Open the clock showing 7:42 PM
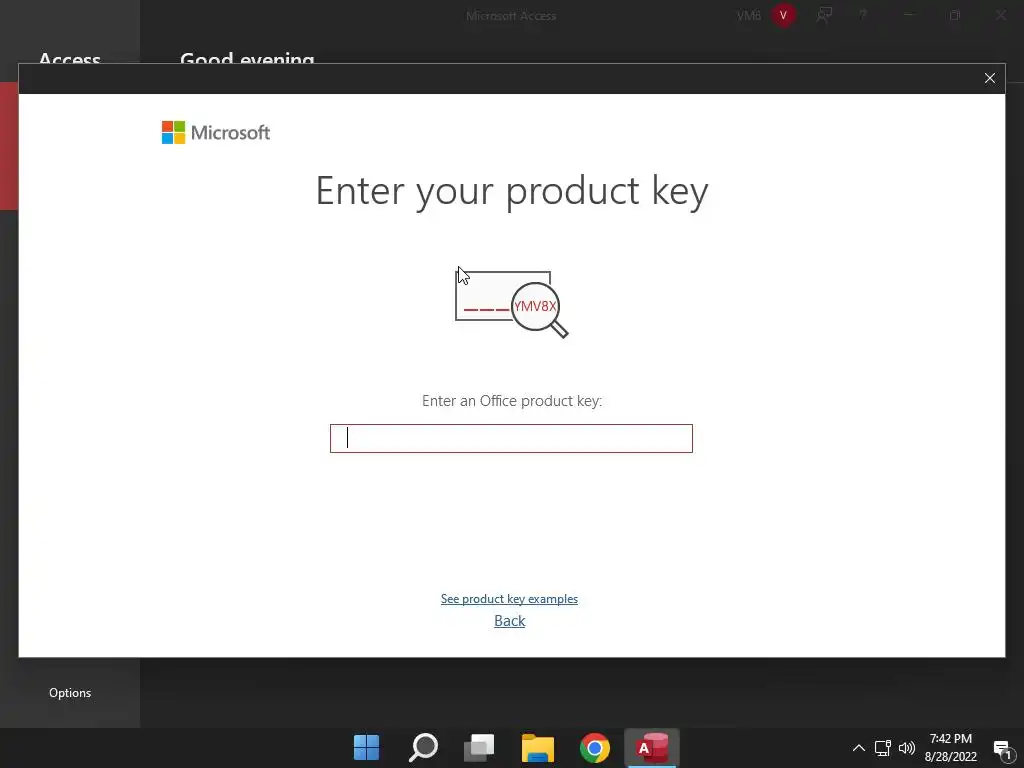Viewport: 1024px width, 768px height. [951, 748]
